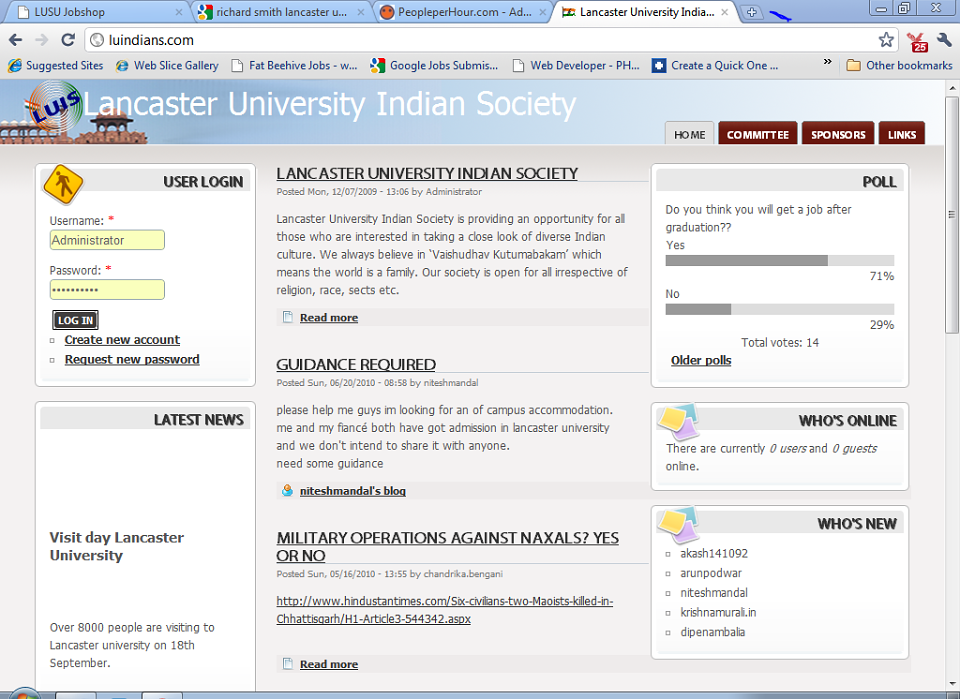960x699 pixels.
Task: Close the LUSU Jobshop tab
Action: point(179,12)
